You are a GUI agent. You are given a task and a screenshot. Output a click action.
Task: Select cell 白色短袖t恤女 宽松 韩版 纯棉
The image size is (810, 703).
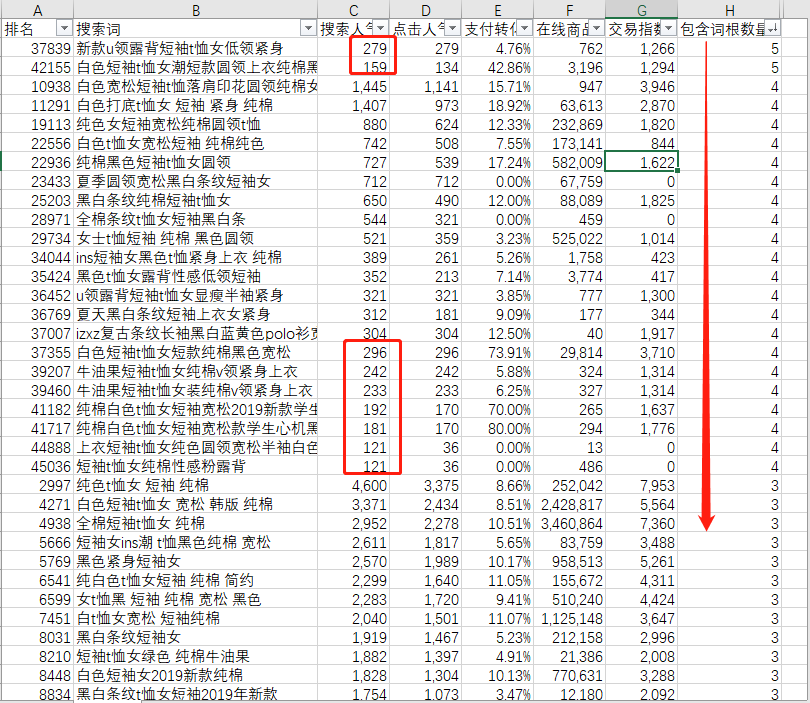[195, 504]
